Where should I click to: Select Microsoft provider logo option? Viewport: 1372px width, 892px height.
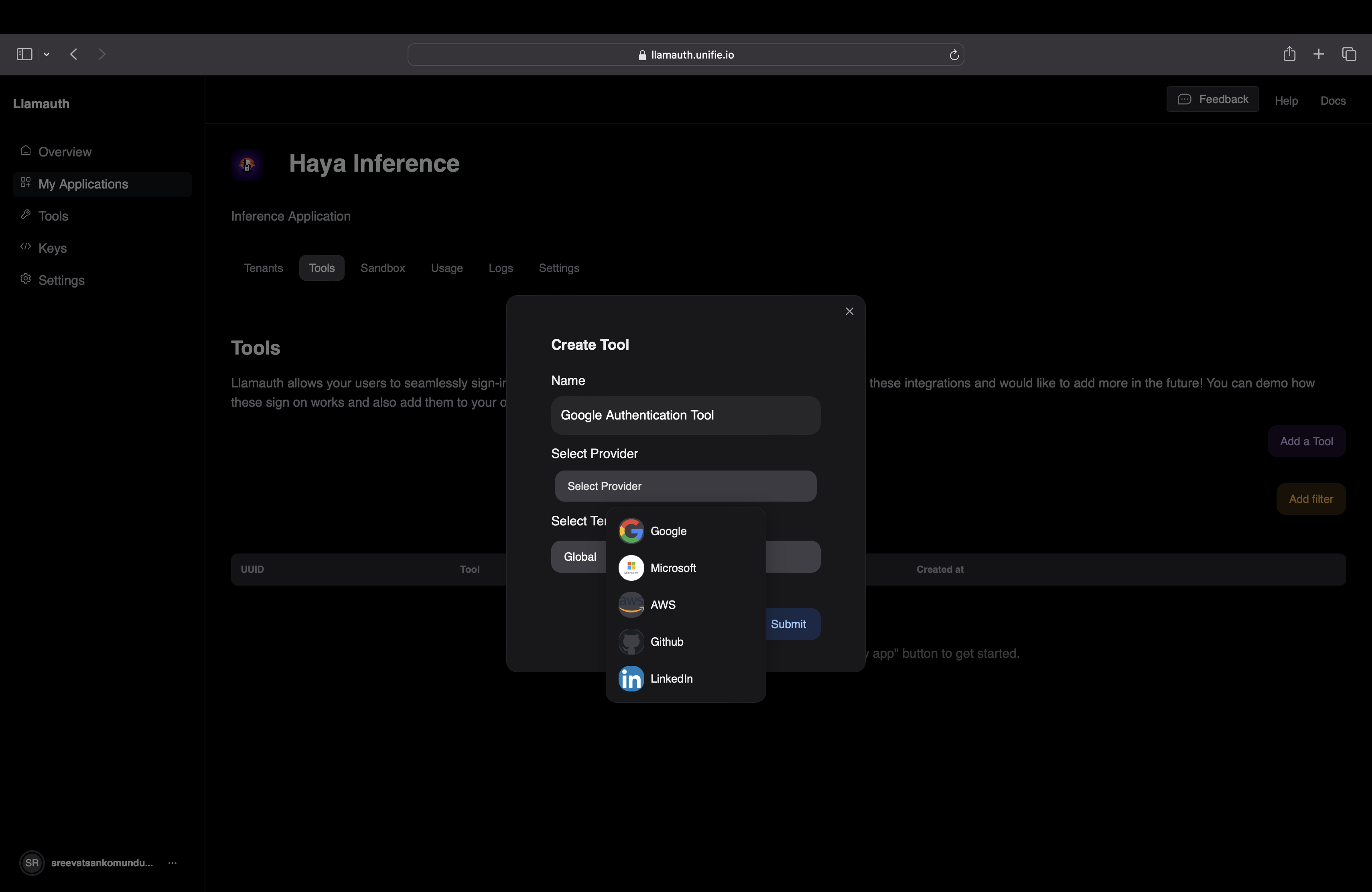(x=631, y=568)
